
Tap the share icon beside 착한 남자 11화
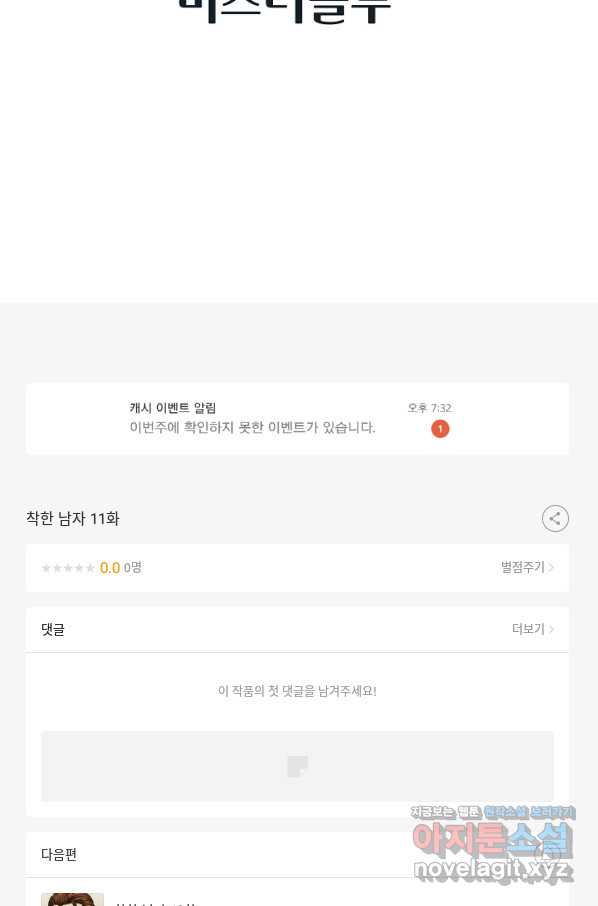click(x=555, y=518)
